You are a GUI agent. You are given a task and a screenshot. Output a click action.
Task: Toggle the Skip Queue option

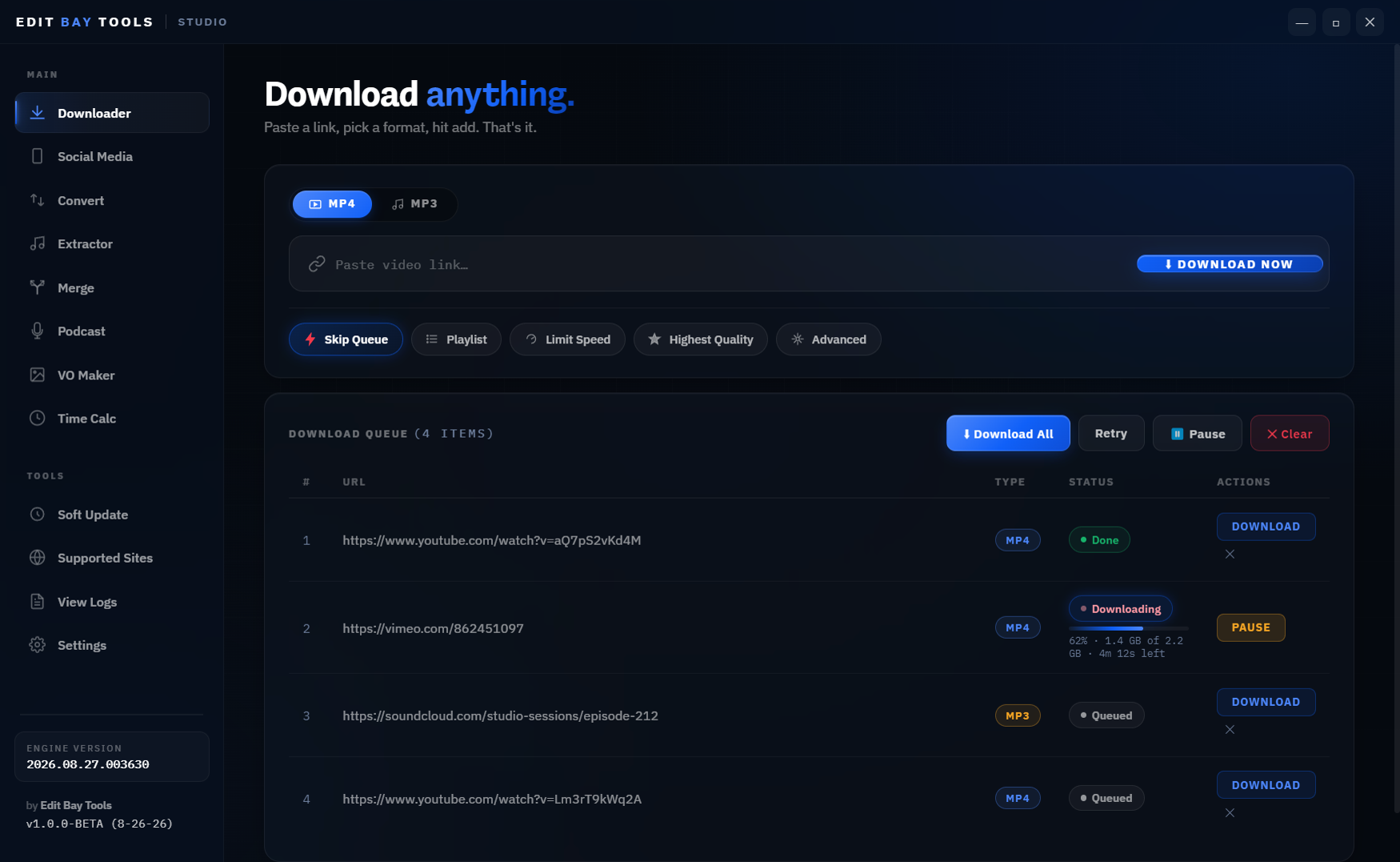tap(346, 339)
